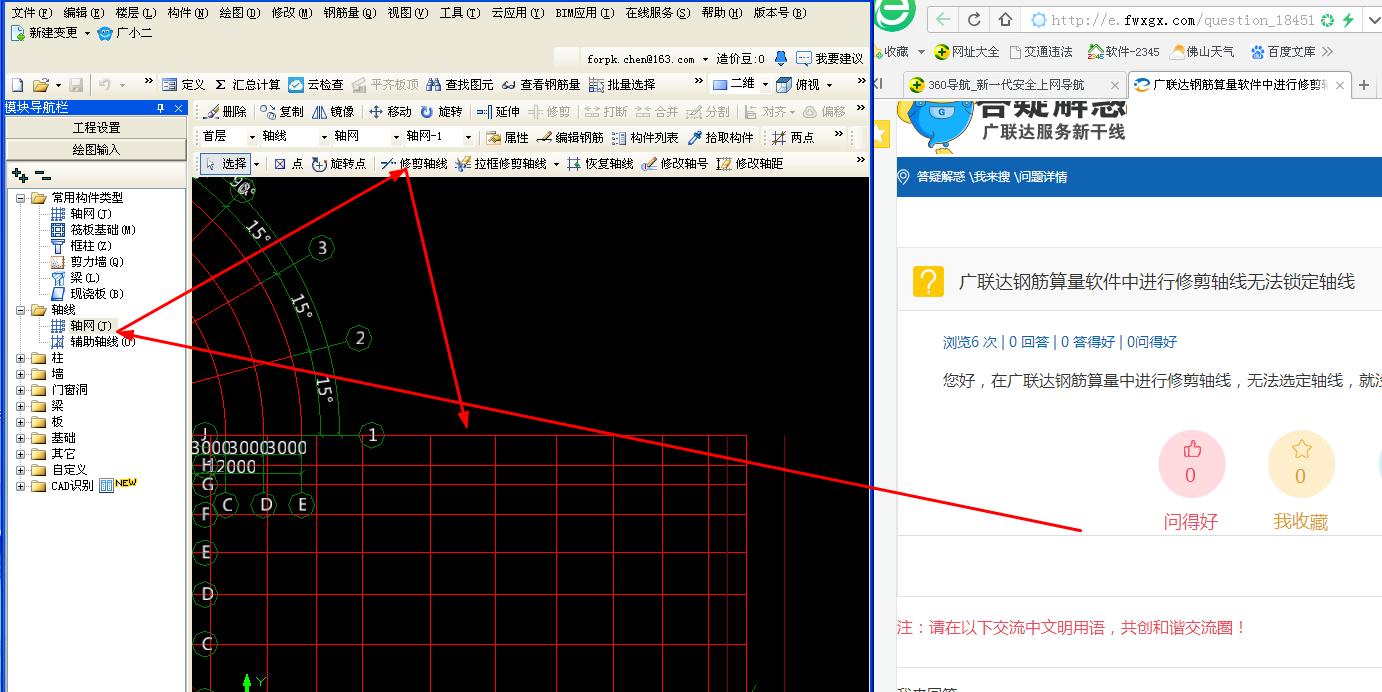Run 云检查 cloud check

click(x=316, y=85)
